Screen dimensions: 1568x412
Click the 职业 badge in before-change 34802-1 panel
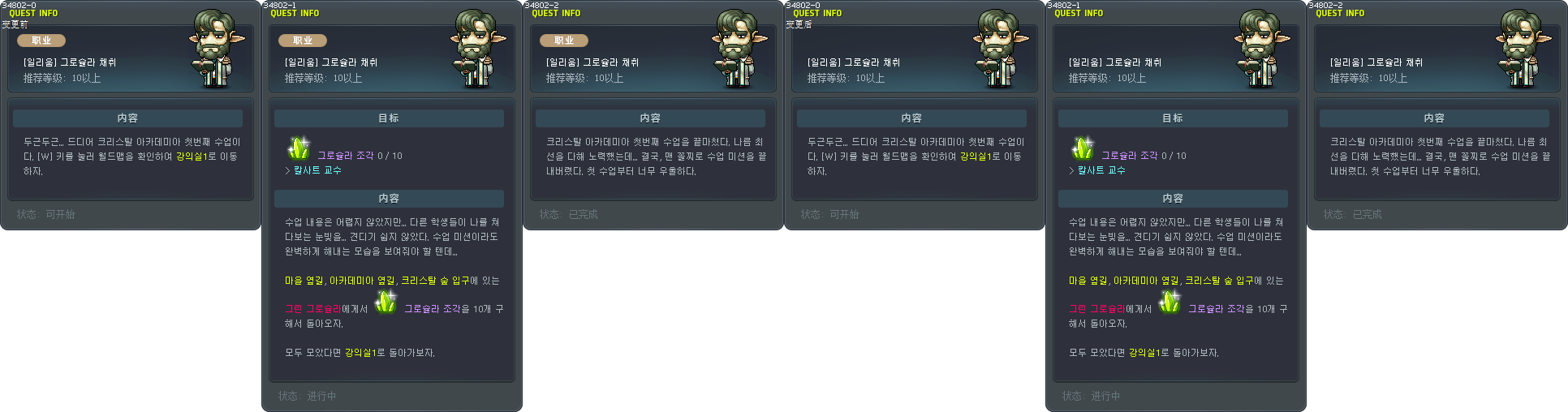tap(303, 41)
